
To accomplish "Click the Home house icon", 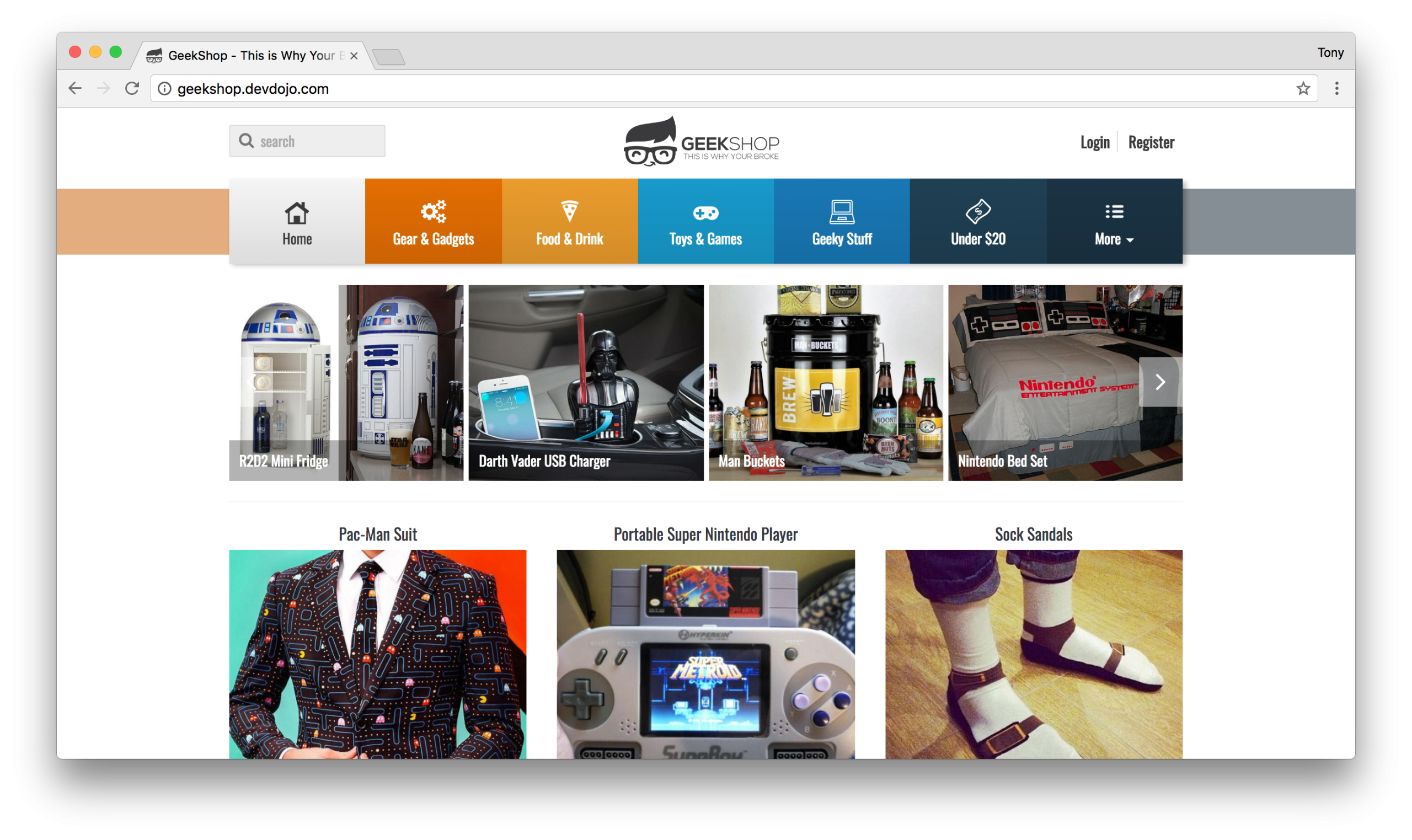I will pos(297,213).
